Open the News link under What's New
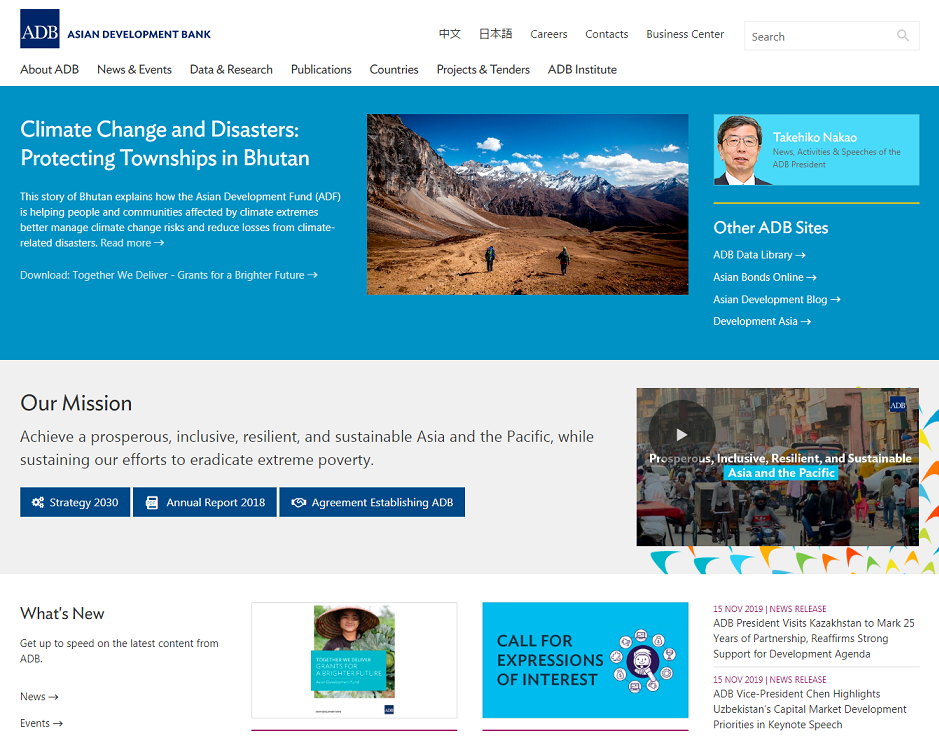Screen dimensions: 939x737 pos(39,697)
